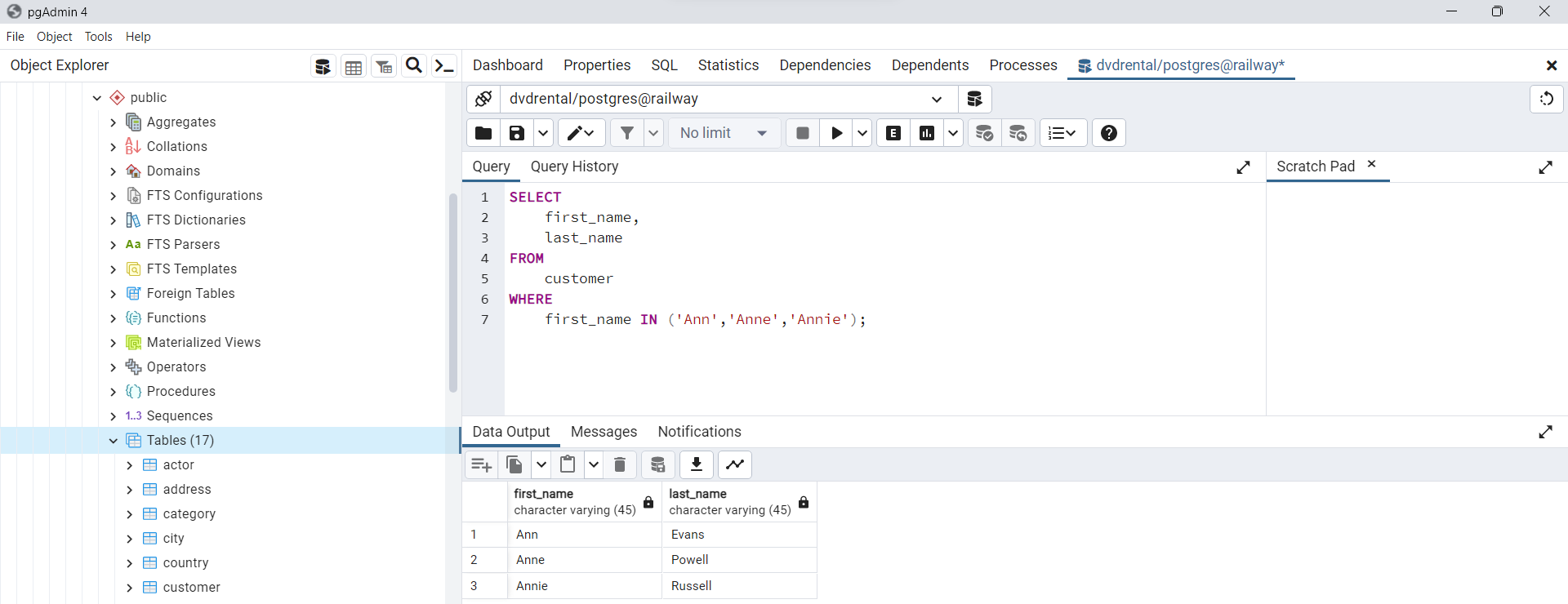Click the Object Explorer vertical scrollbar

(x=453, y=292)
